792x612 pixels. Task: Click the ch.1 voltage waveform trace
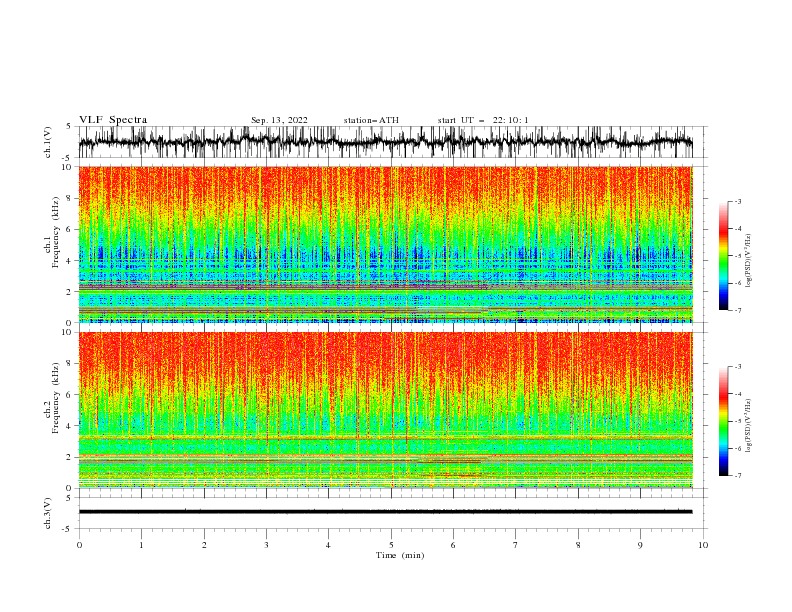click(x=385, y=142)
